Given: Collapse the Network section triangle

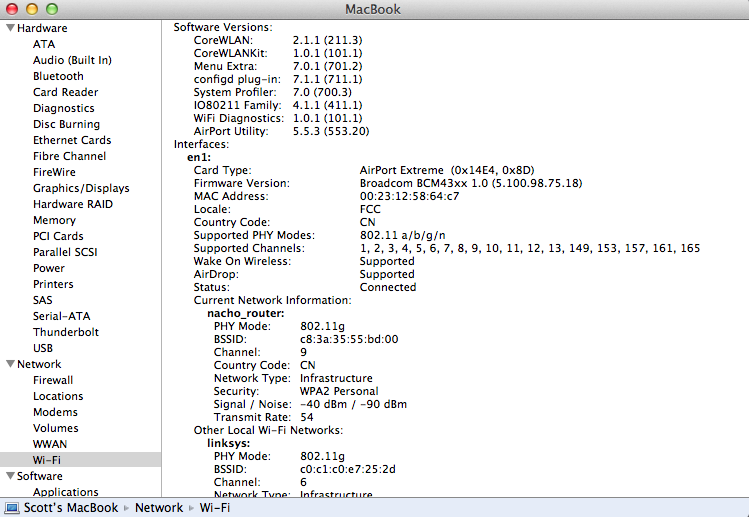Looking at the screenshot, I should coord(10,364).
